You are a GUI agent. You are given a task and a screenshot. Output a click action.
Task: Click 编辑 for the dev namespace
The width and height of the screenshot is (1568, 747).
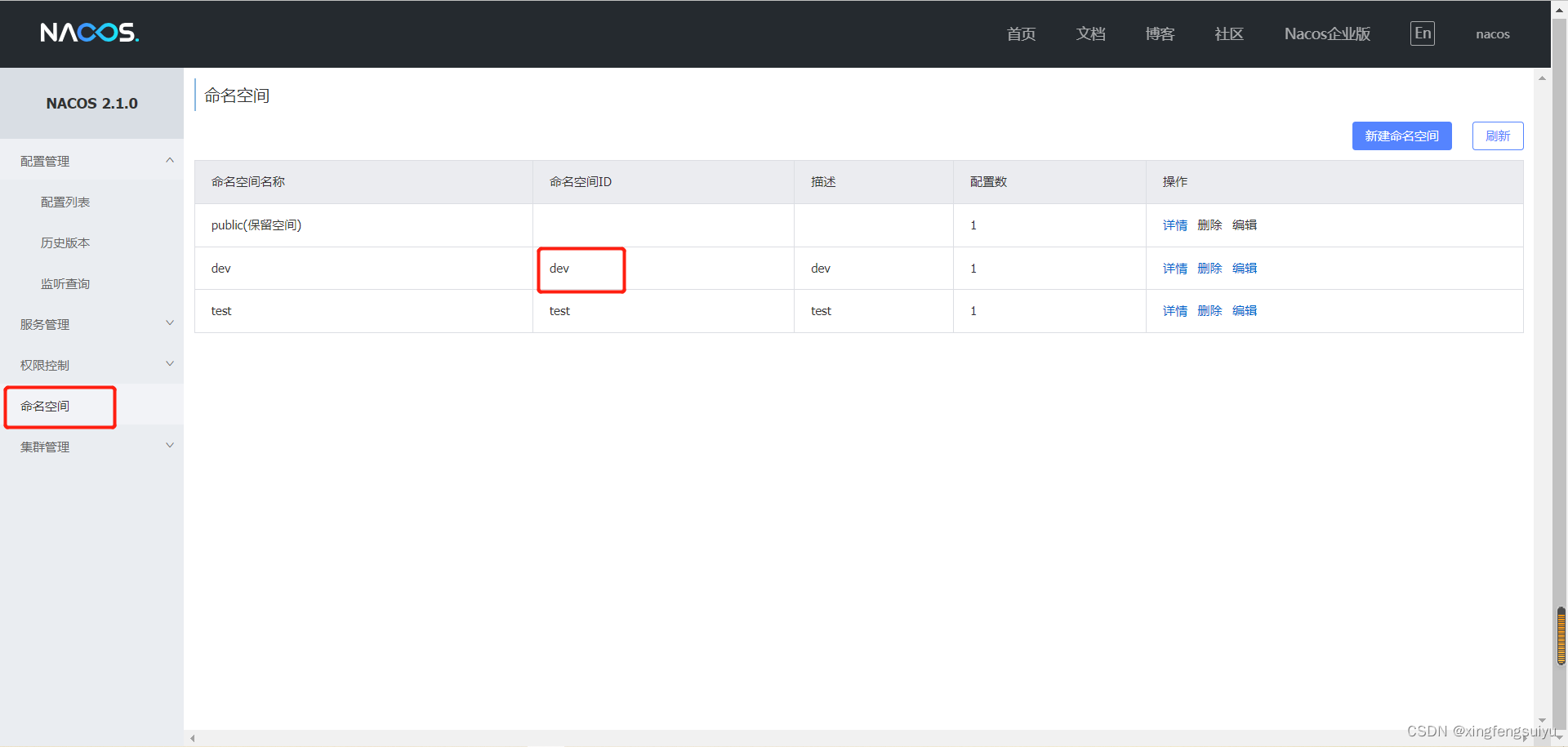point(1245,269)
